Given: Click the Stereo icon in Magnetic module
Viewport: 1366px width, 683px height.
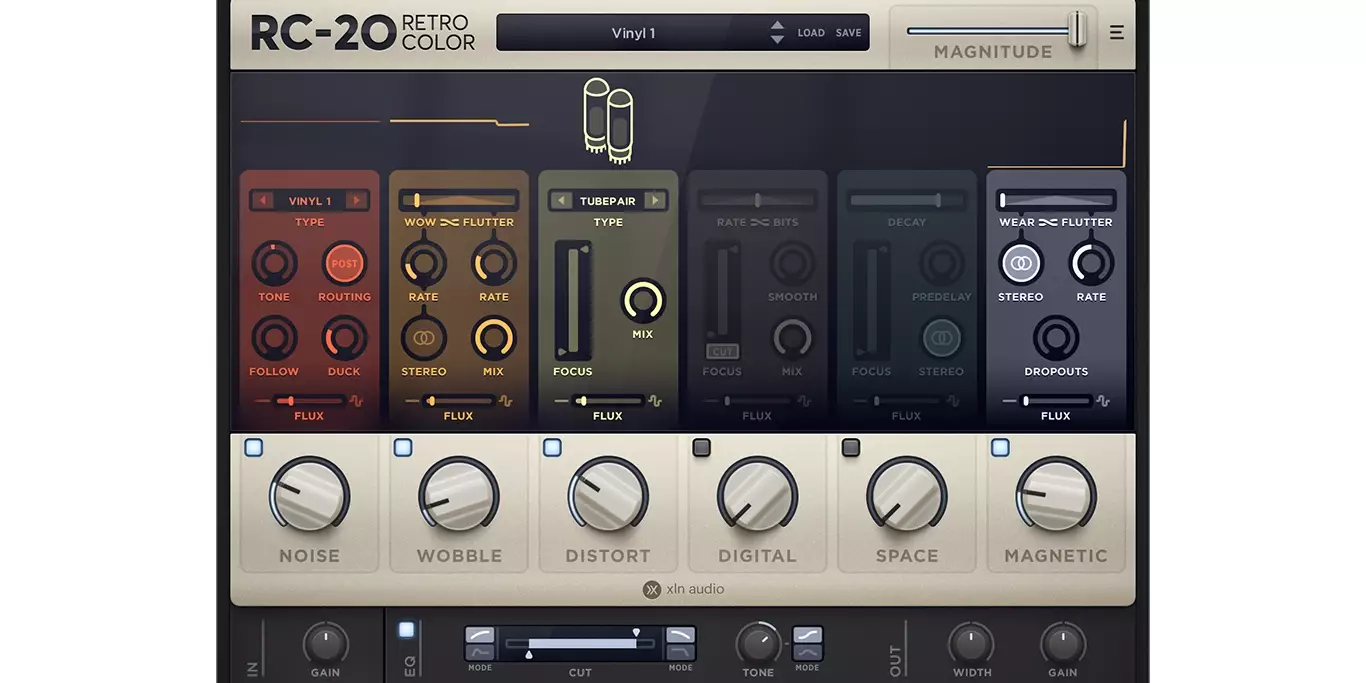Looking at the screenshot, I should click(1021, 264).
